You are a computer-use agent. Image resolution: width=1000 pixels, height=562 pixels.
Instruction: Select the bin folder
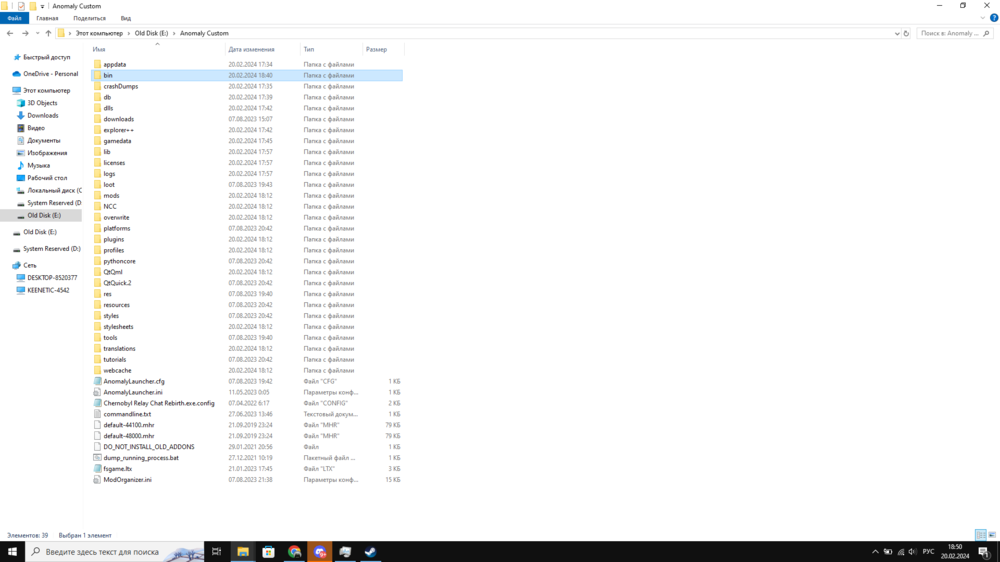[x=247, y=75]
